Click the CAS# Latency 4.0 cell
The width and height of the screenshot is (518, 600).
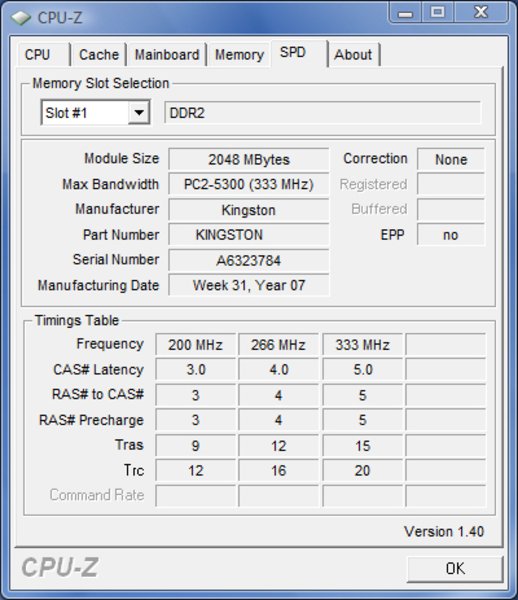(x=278, y=370)
